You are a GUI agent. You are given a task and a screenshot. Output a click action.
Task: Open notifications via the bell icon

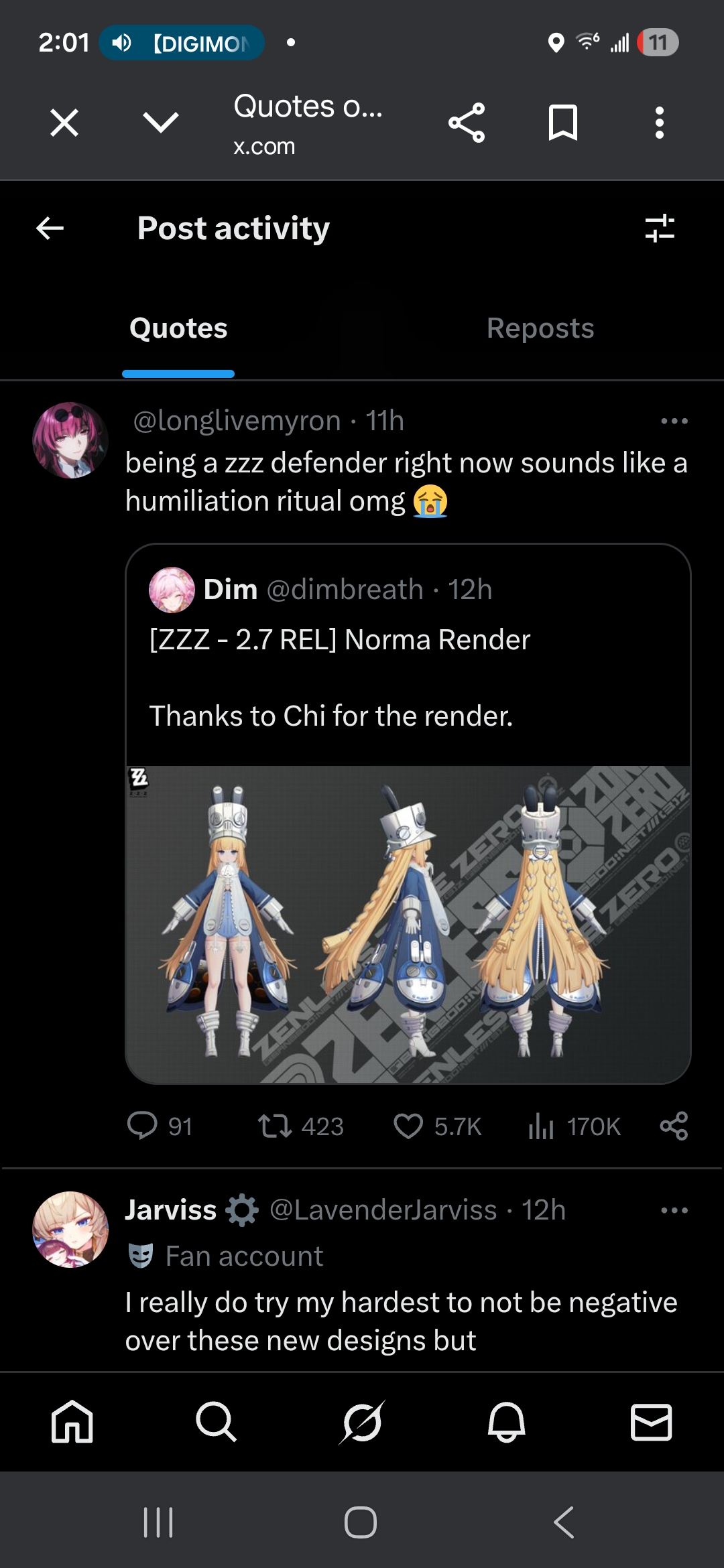point(506,1422)
